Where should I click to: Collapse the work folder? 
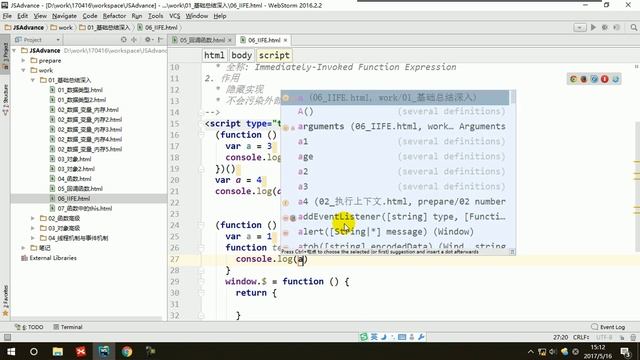24,70
